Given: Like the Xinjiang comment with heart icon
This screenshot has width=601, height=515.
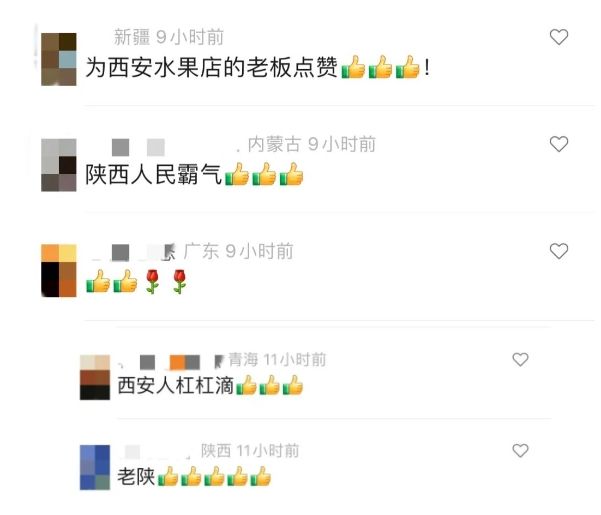Looking at the screenshot, I should [559, 37].
